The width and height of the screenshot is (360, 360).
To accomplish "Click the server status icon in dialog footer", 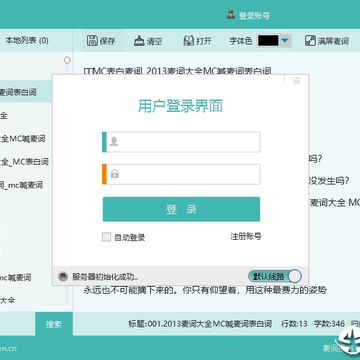I will pos(63,276).
